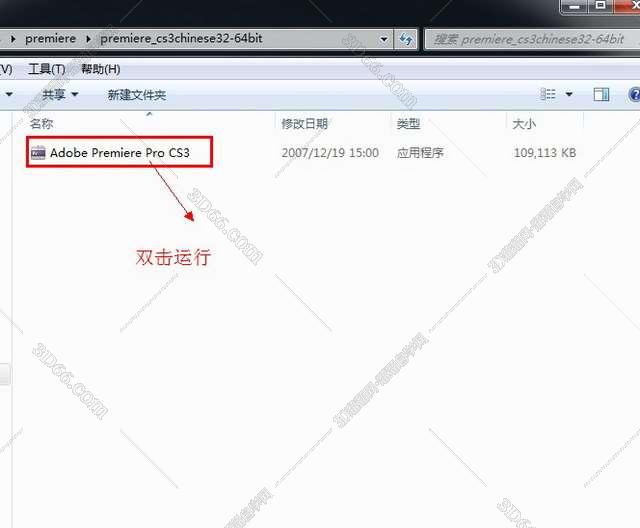Click in the search box
This screenshot has width=640, height=528.
[x=530, y=40]
